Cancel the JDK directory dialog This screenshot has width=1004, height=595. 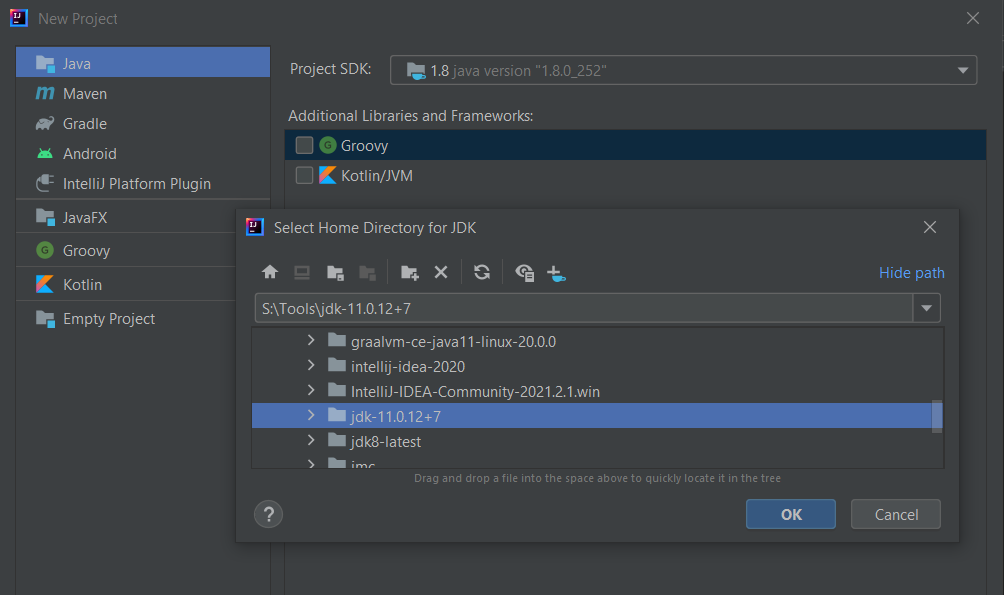[x=896, y=514]
